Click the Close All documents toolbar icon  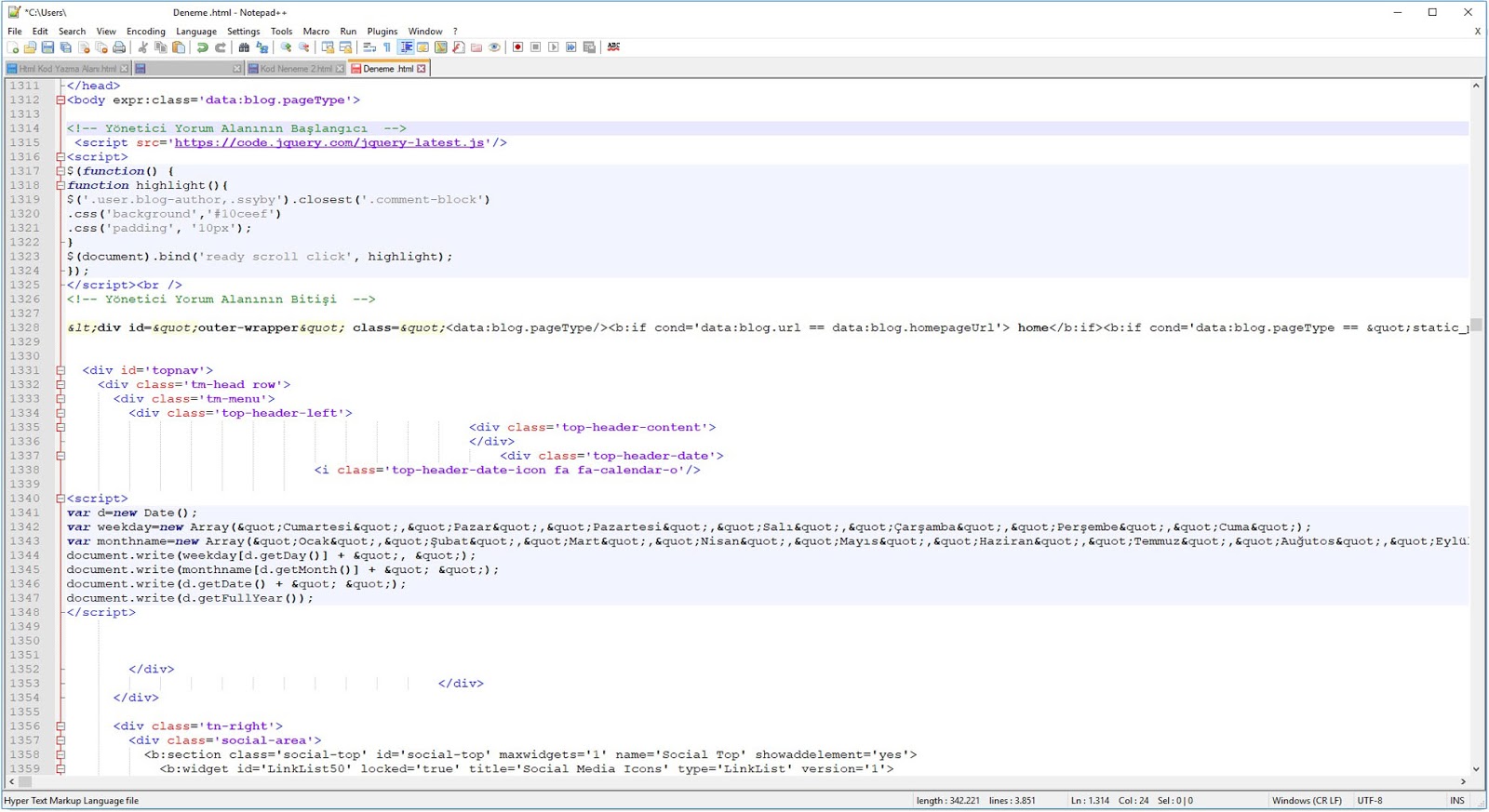click(x=101, y=47)
